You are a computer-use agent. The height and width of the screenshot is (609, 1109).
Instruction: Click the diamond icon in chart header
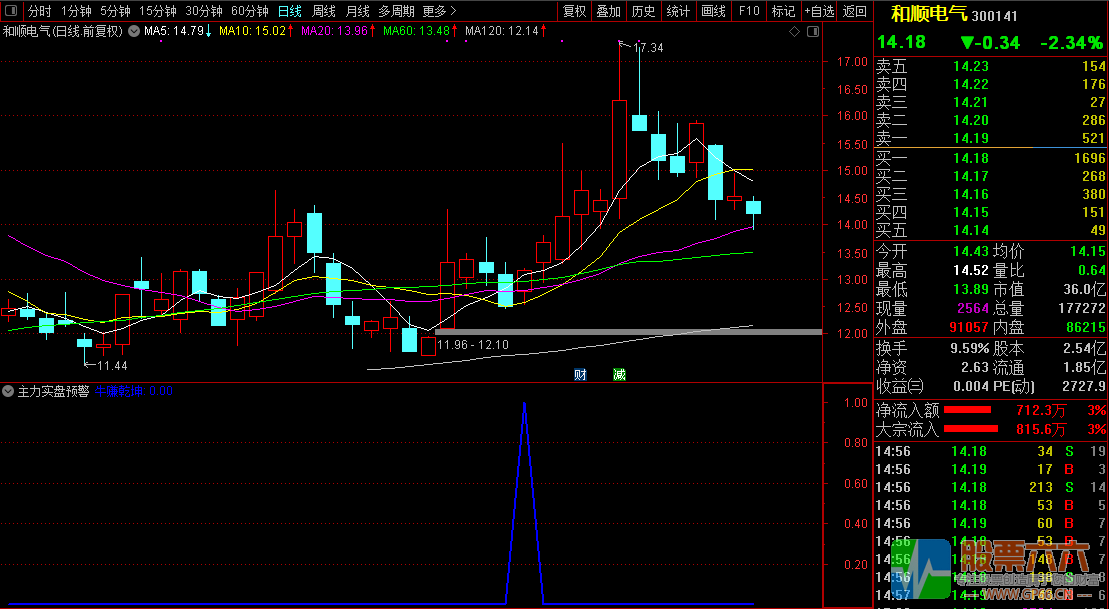794,32
